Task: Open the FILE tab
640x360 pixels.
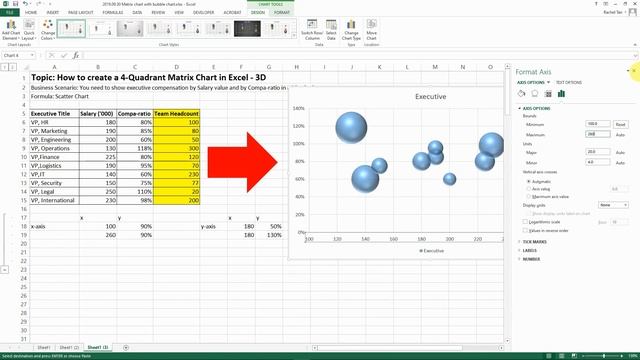Action: pyautogui.click(x=10, y=13)
